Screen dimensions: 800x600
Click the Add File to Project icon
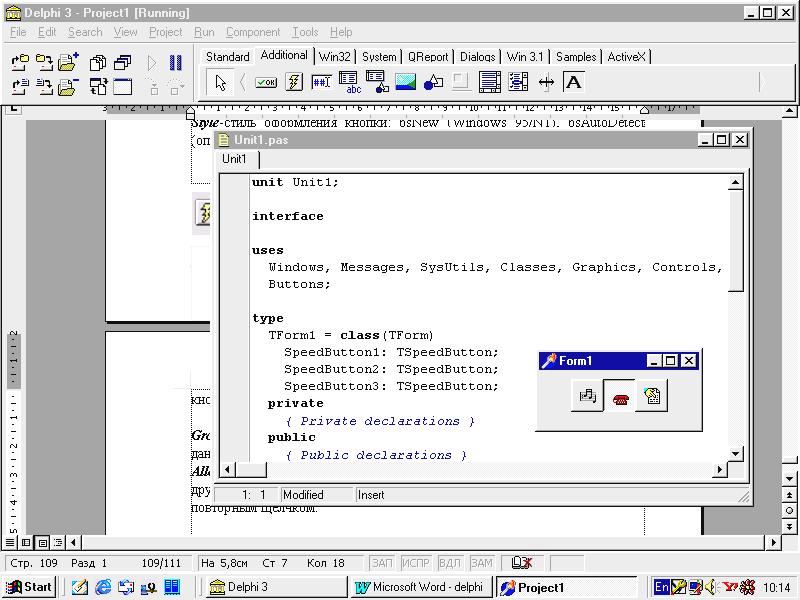pyautogui.click(x=68, y=62)
